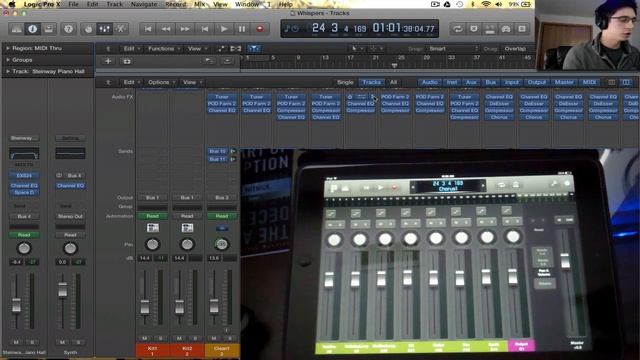The image size is (640, 360).
Task: Open the File menu
Action: click(73, 4)
